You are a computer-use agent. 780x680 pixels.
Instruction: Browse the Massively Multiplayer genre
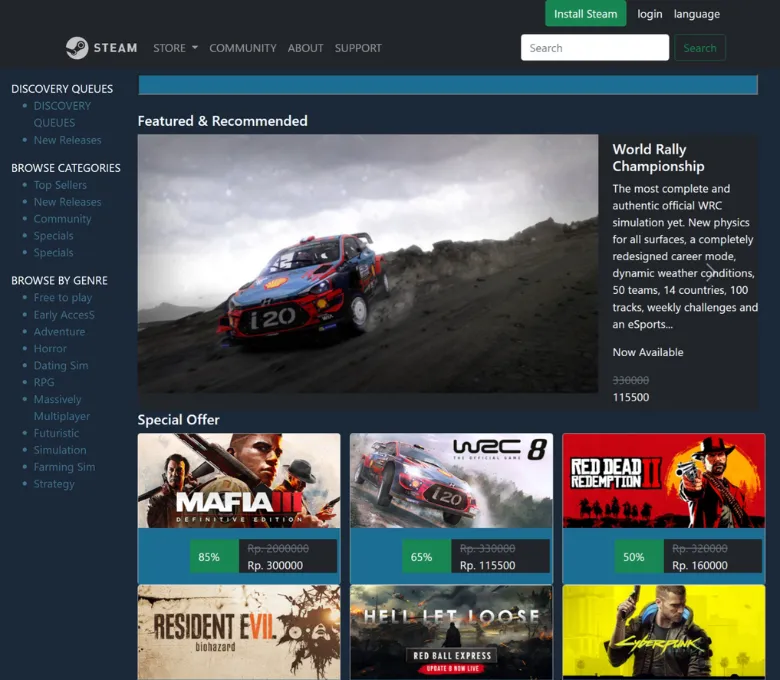pyautogui.click(x=62, y=408)
